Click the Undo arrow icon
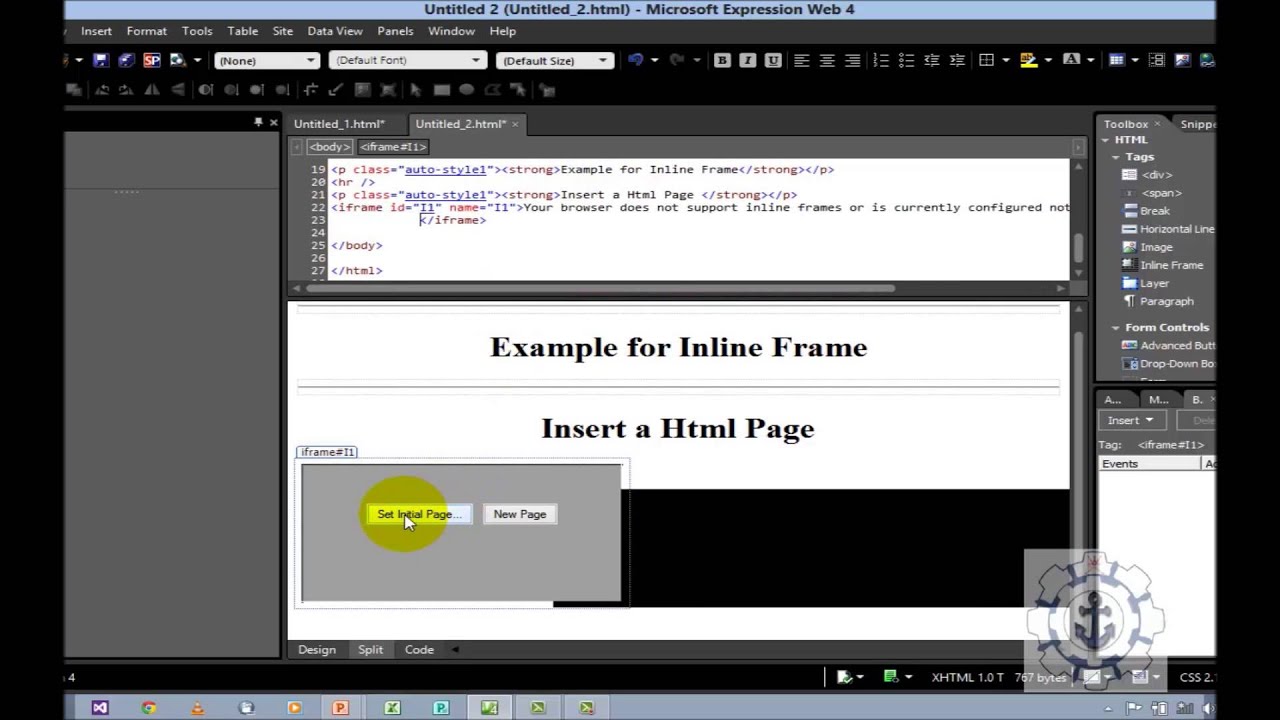Image resolution: width=1280 pixels, height=720 pixels. click(x=635, y=60)
